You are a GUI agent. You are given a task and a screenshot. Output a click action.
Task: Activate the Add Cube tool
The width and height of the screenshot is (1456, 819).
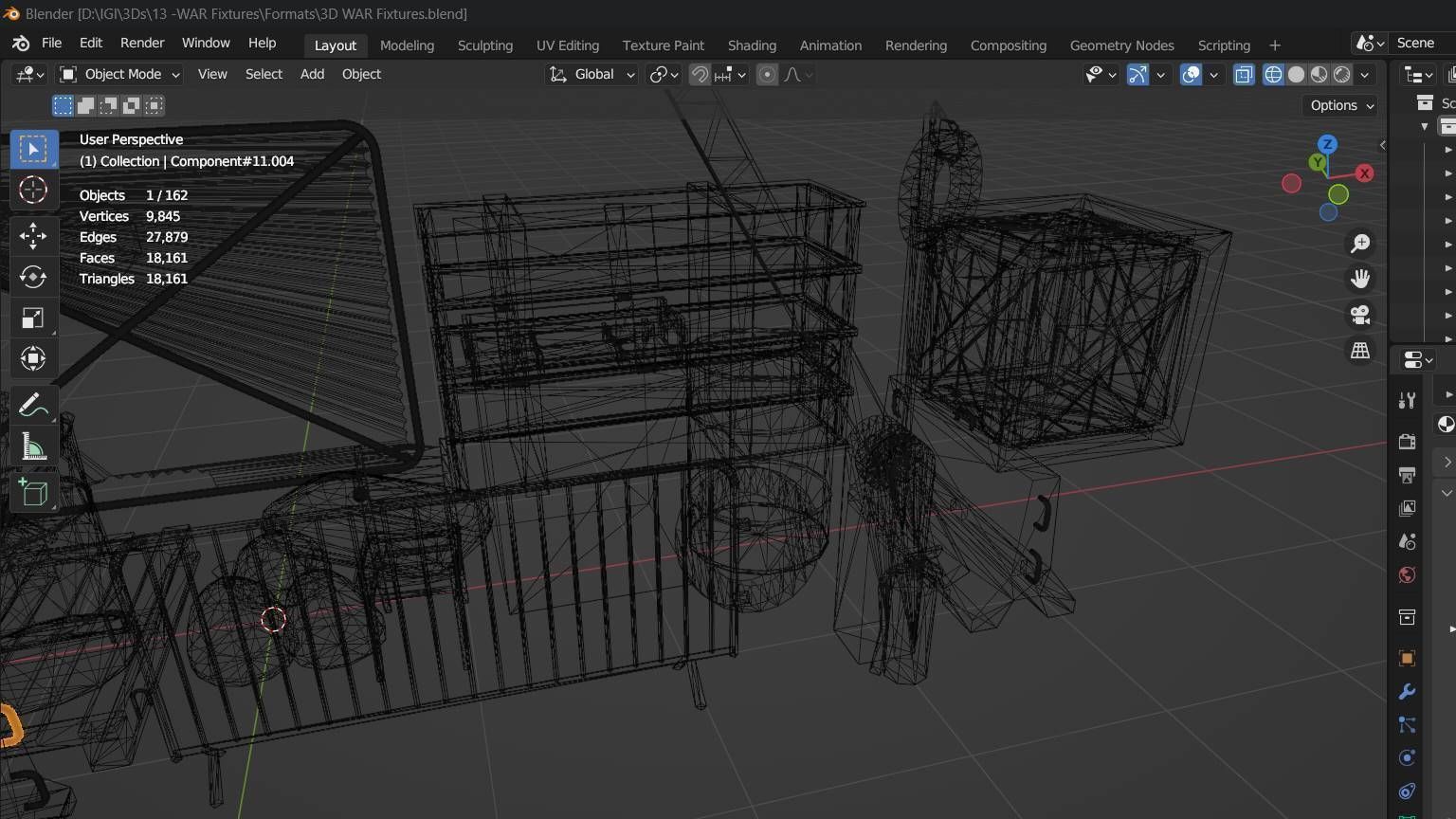coord(33,492)
